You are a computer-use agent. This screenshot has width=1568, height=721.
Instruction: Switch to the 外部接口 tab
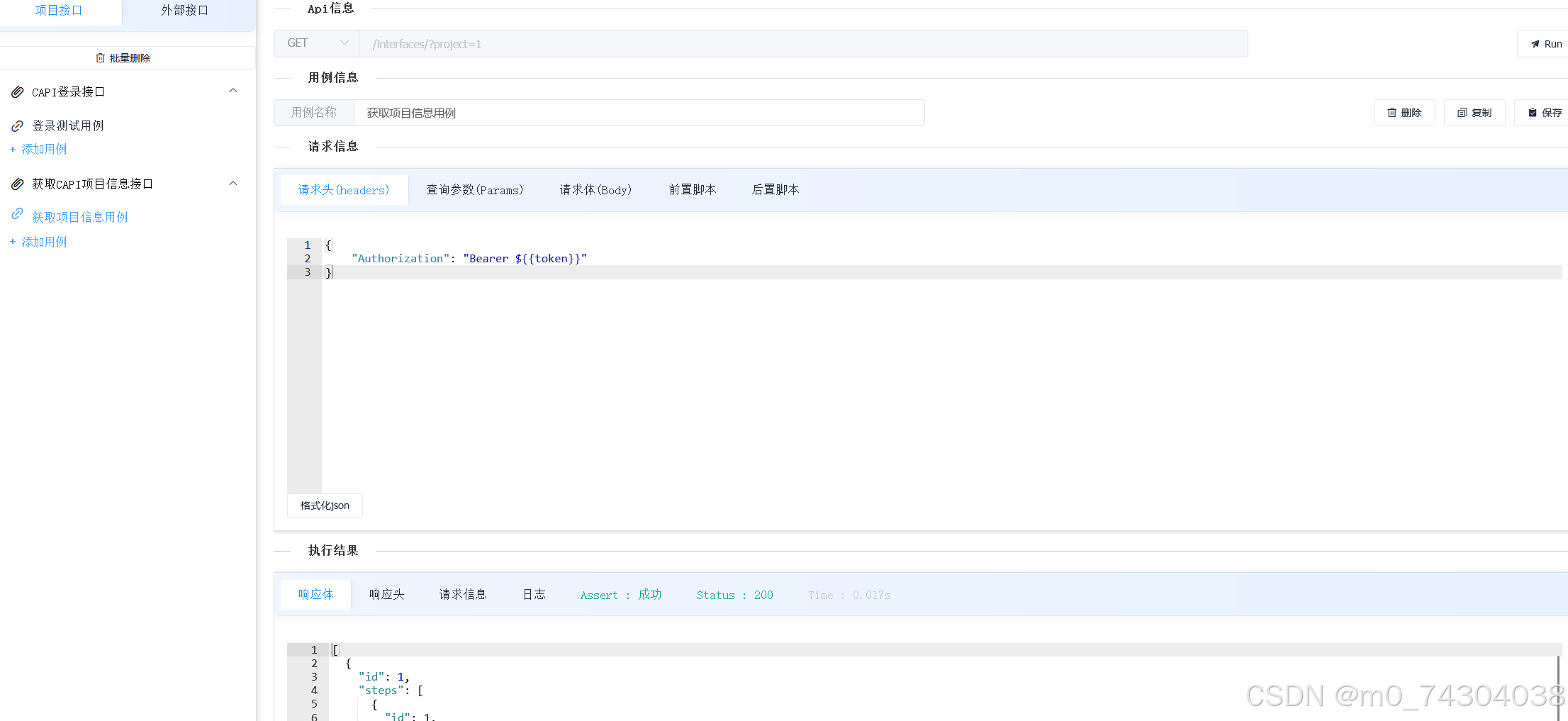pos(184,10)
